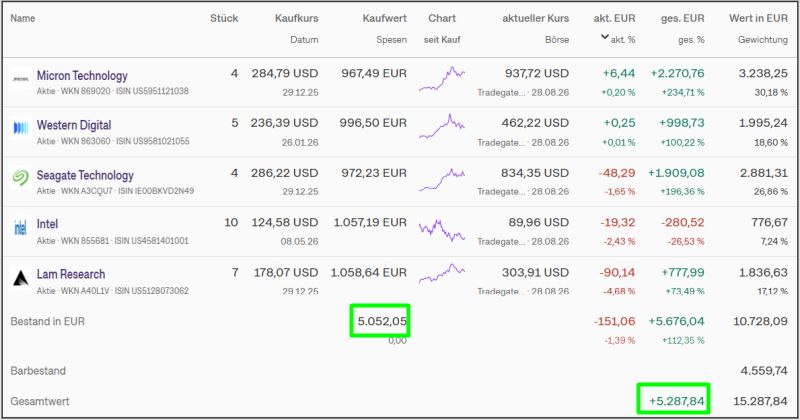The height and width of the screenshot is (420, 800).
Task: Click the Chart column header
Action: click(x=442, y=18)
